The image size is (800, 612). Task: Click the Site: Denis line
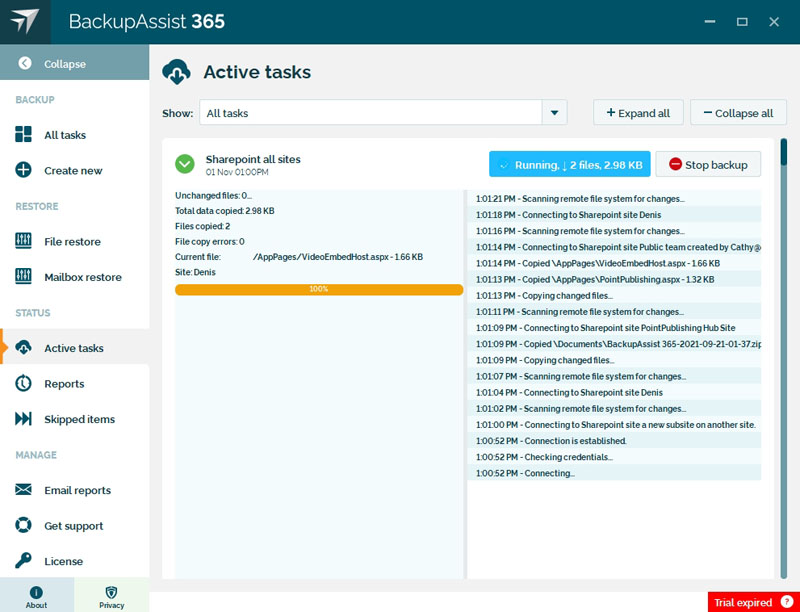[195, 272]
